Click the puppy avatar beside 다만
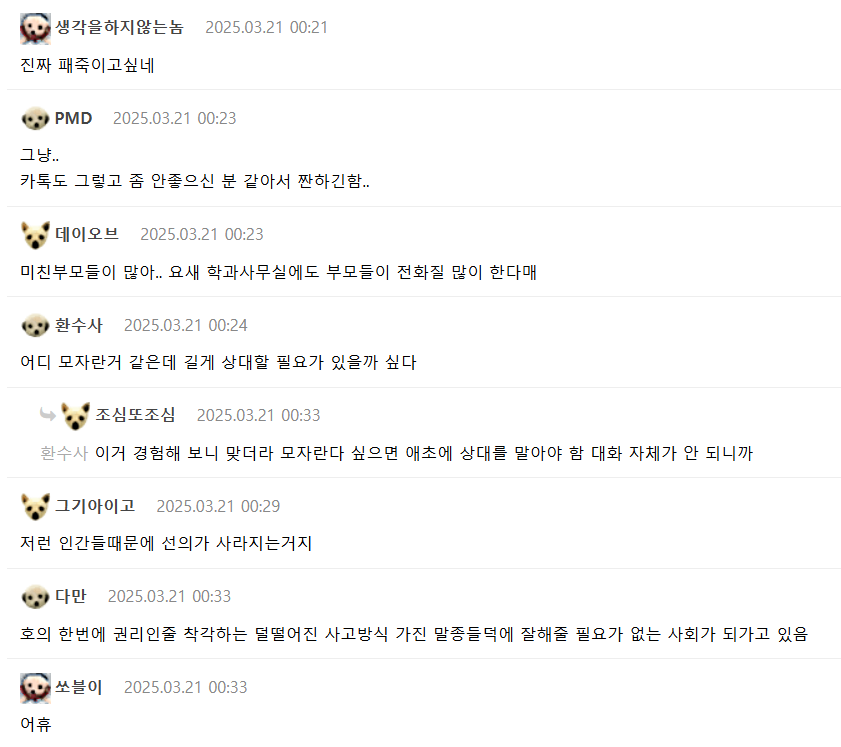The width and height of the screenshot is (841, 747). pyautogui.click(x=35, y=597)
